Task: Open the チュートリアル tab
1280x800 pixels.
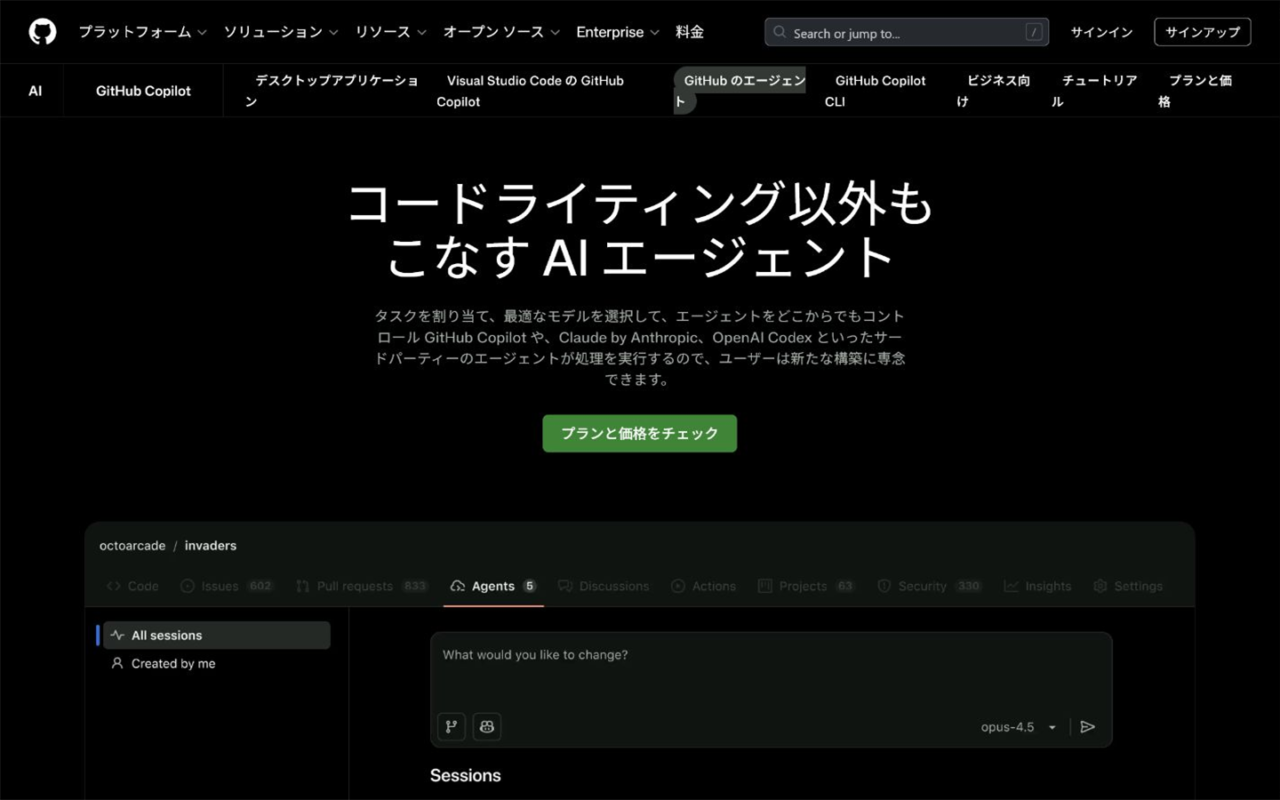Action: point(1094,91)
